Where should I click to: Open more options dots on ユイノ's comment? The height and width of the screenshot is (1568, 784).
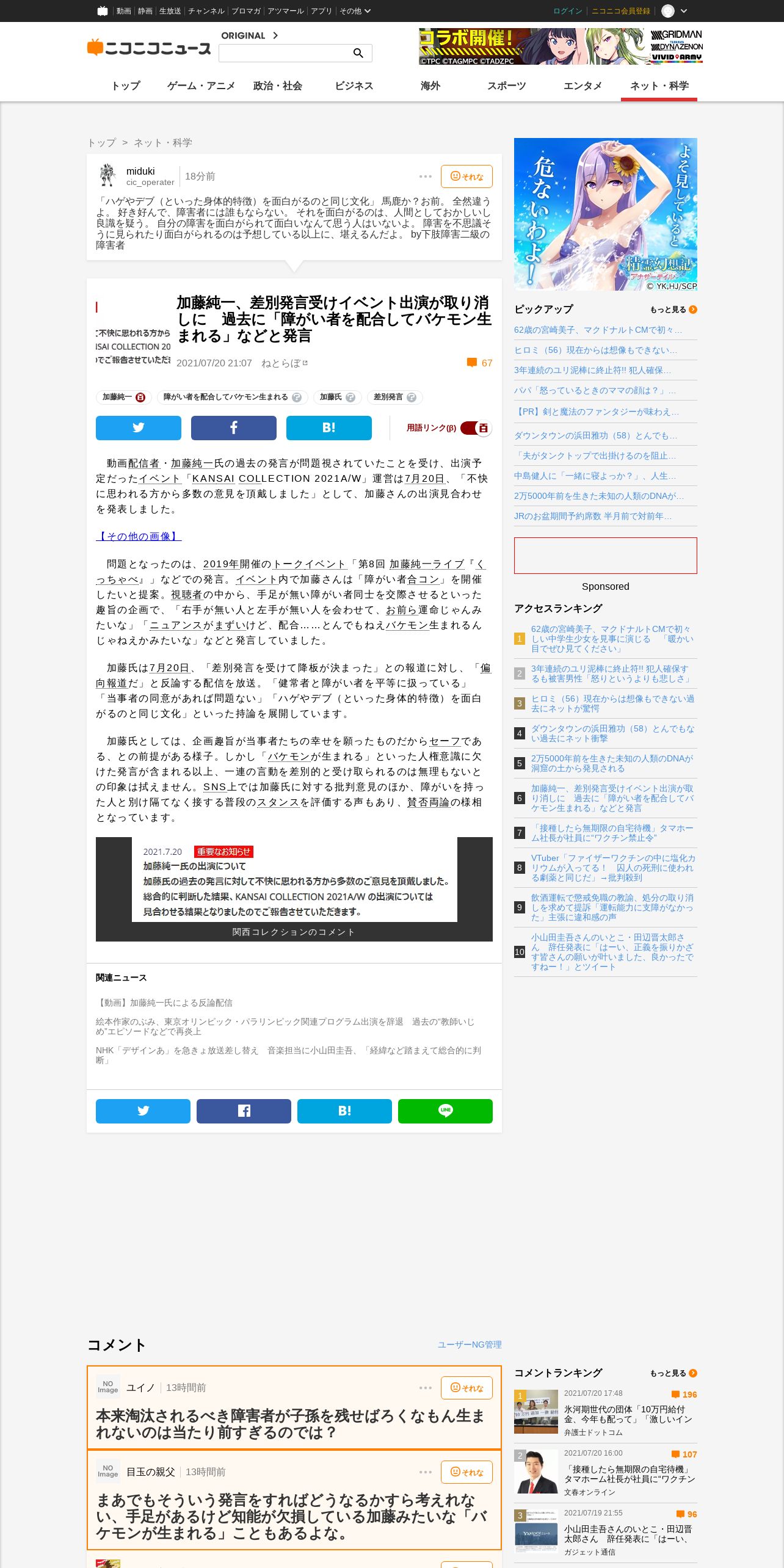426,1388
